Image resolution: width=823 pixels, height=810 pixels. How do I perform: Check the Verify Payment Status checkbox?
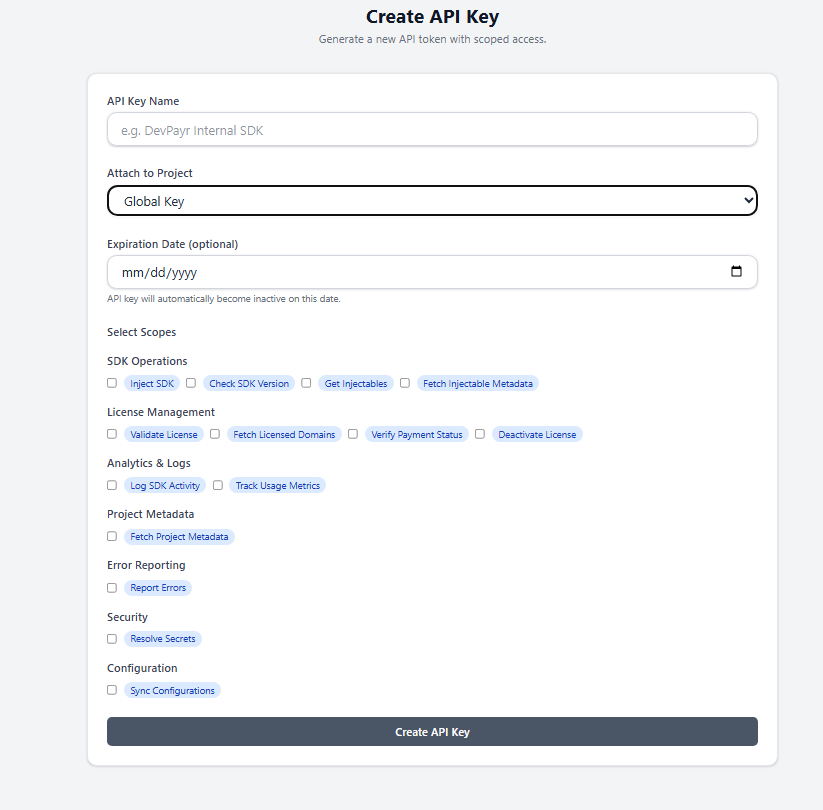(x=353, y=434)
